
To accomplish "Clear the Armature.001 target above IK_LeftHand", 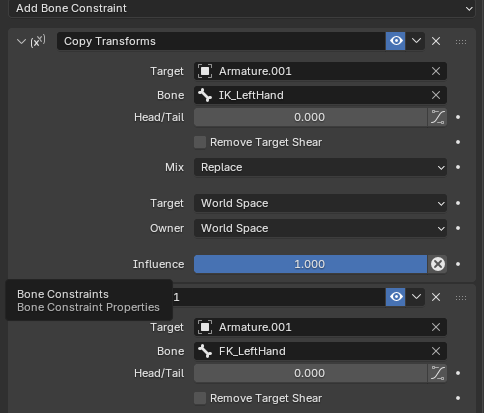I will coord(436,71).
